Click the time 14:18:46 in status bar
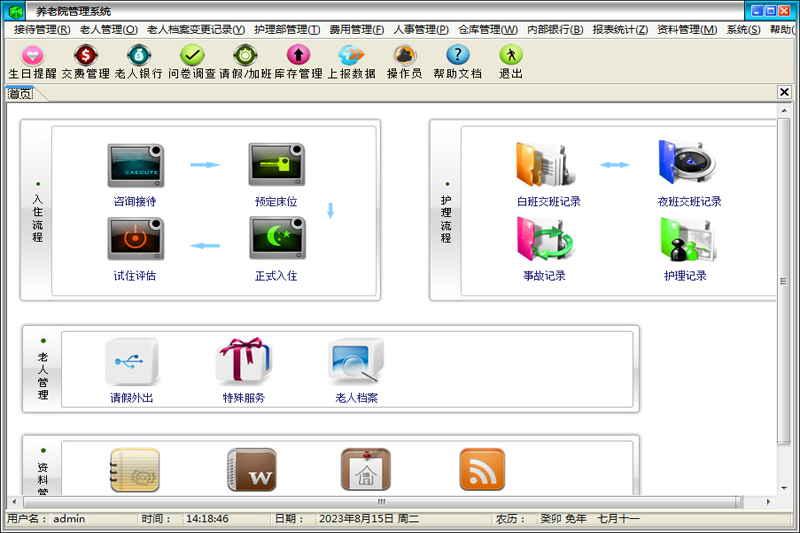This screenshot has height=533, width=800. pyautogui.click(x=207, y=519)
